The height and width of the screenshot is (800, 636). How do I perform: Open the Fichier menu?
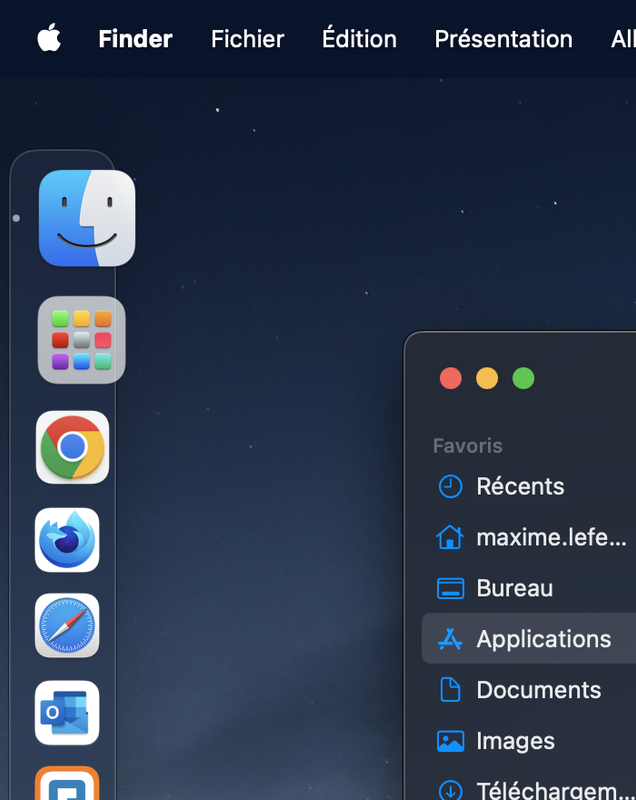(247, 39)
